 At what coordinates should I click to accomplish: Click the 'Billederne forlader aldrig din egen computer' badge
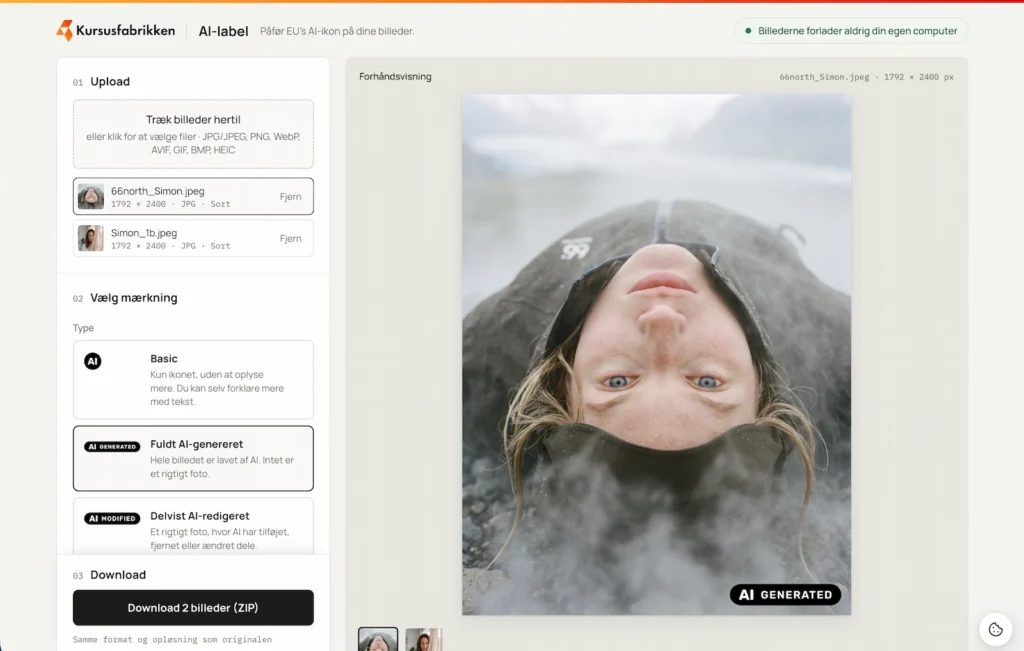[x=851, y=31]
